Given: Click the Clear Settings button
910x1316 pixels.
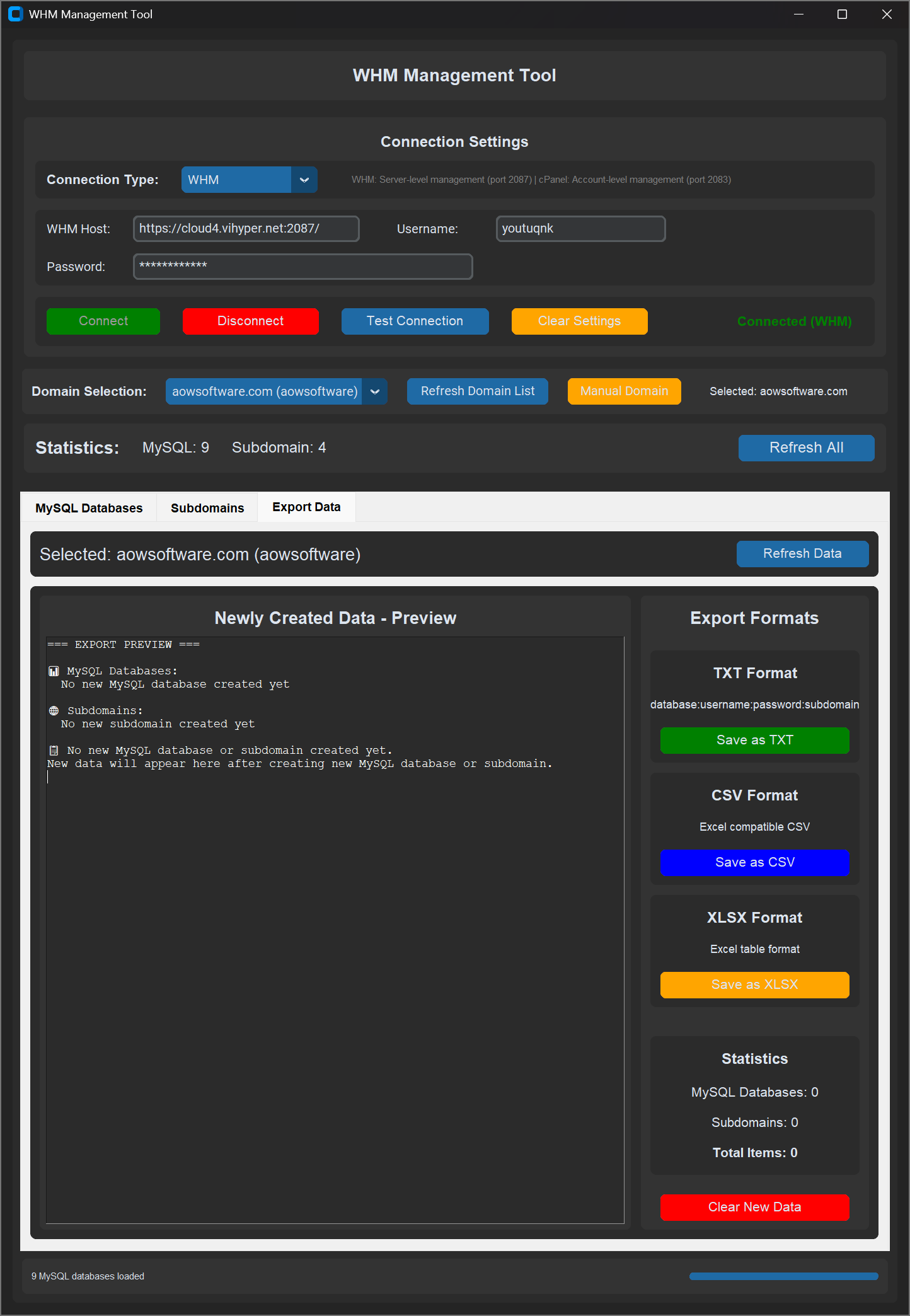Looking at the screenshot, I should 579,321.
